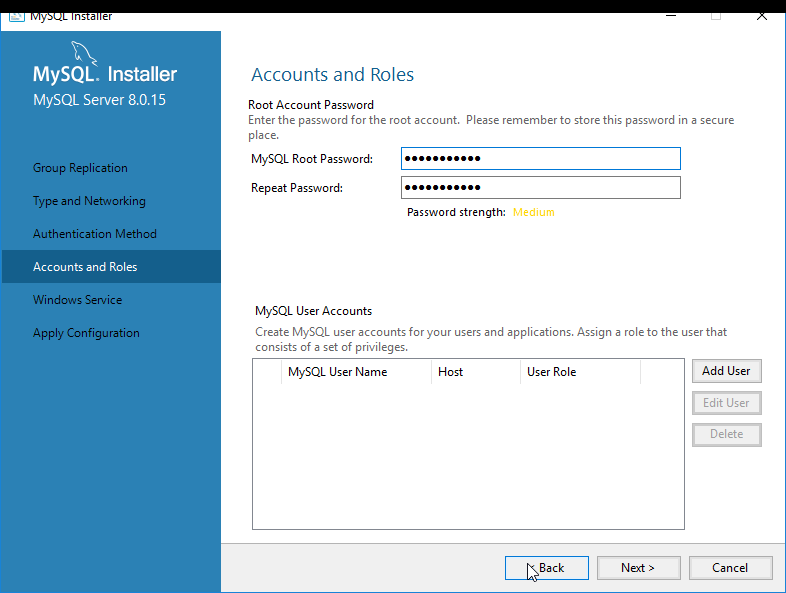Click the disabled Edit User button
Screen dimensions: 786x593
pos(726,403)
